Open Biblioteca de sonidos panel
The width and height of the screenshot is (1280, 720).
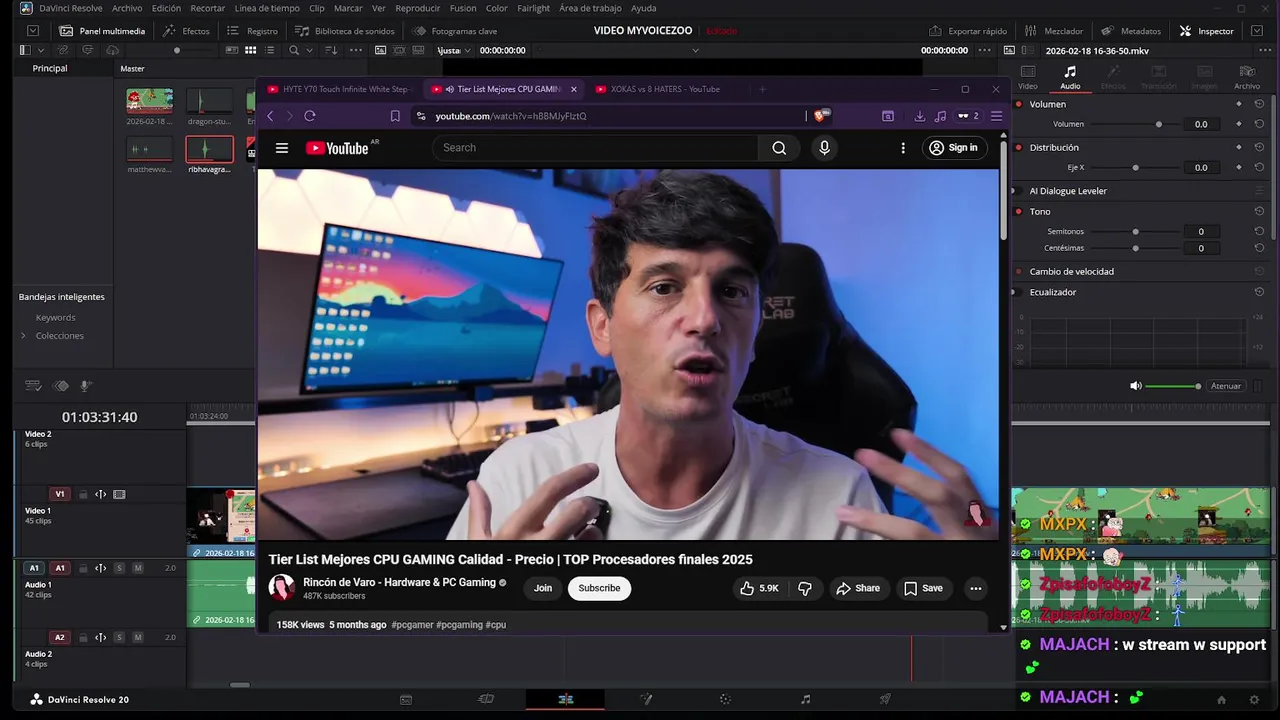coord(344,31)
